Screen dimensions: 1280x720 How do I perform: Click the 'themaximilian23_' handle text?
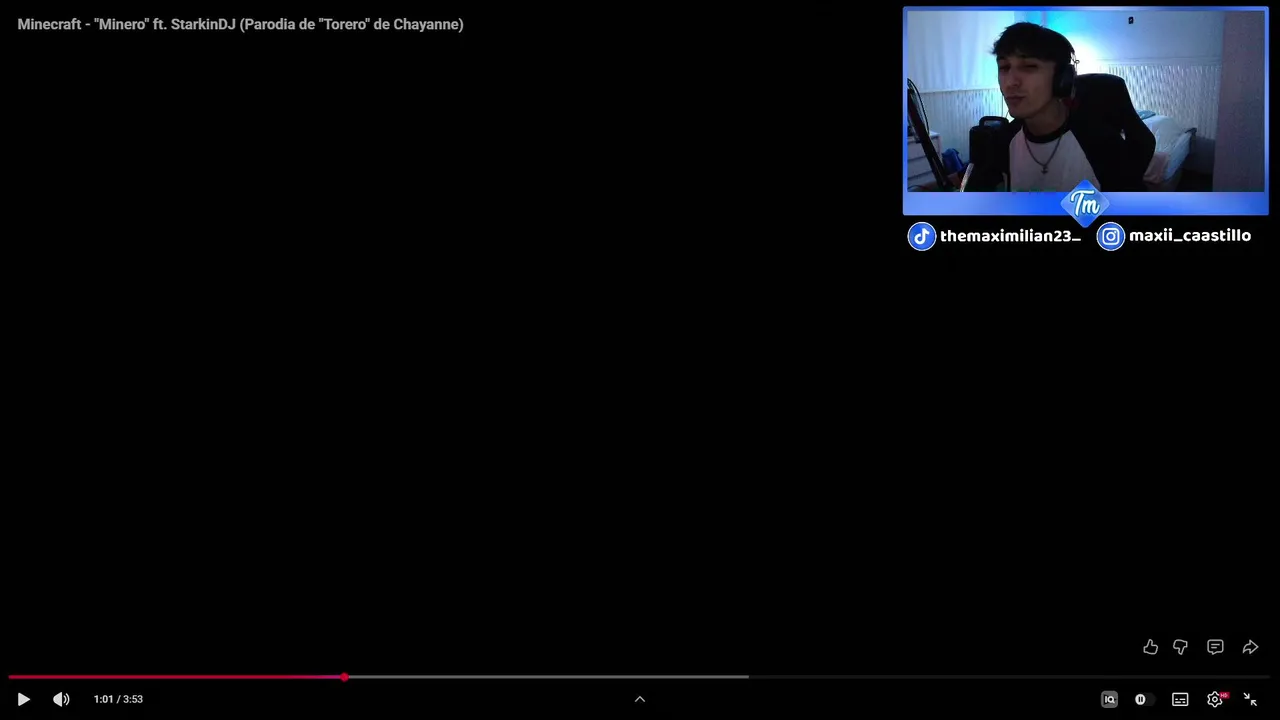click(1010, 236)
